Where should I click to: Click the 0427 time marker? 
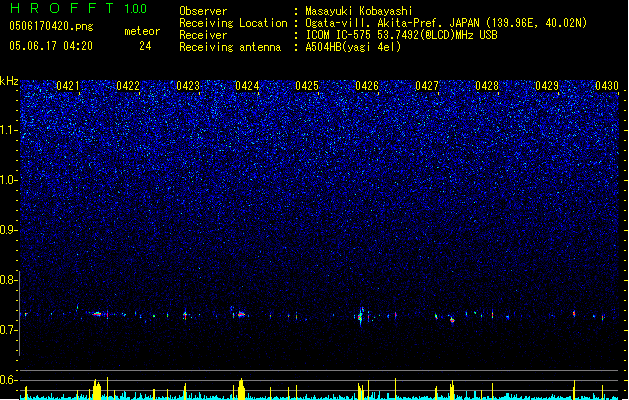[427, 86]
